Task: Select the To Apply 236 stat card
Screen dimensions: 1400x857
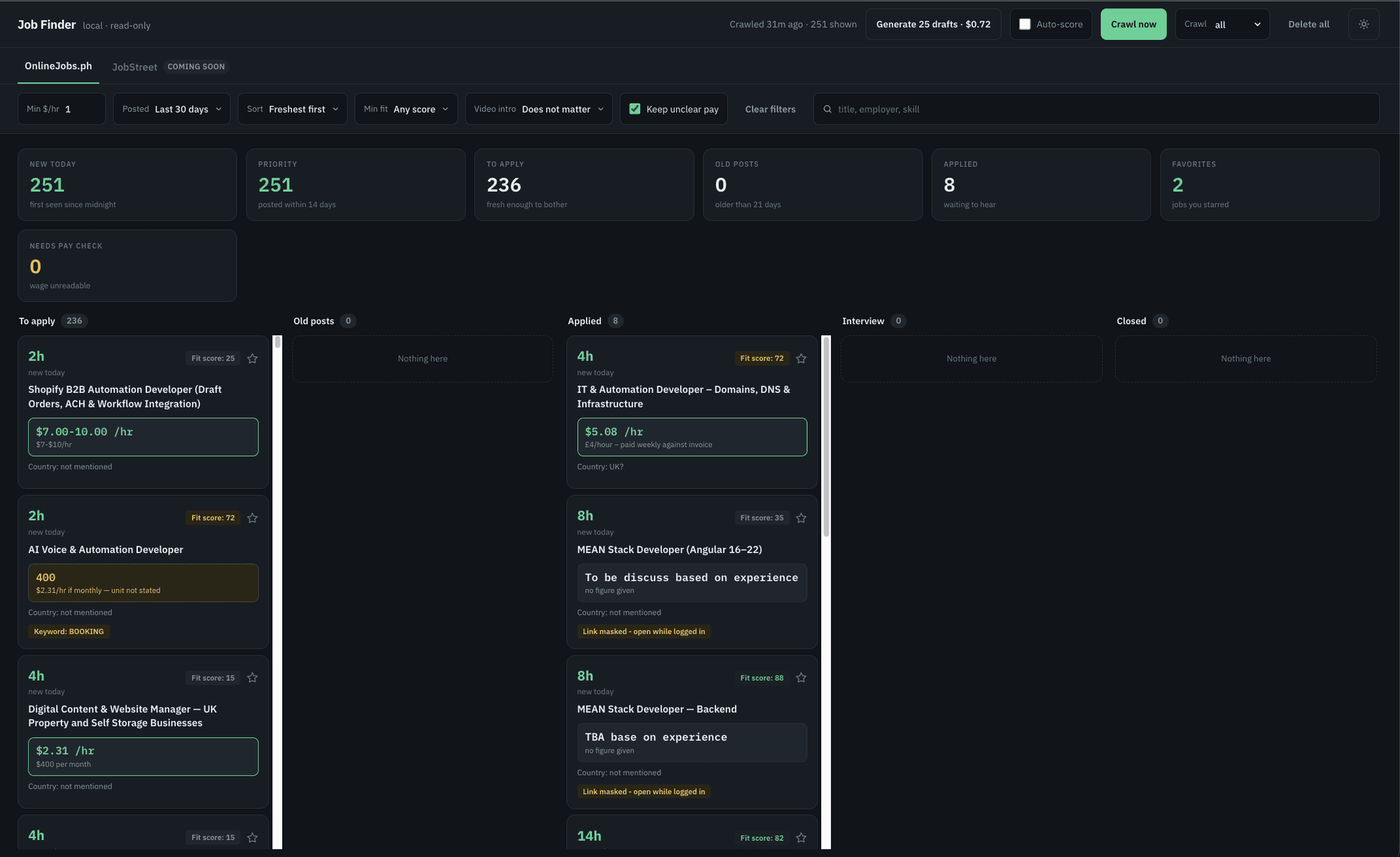Action: [584, 185]
